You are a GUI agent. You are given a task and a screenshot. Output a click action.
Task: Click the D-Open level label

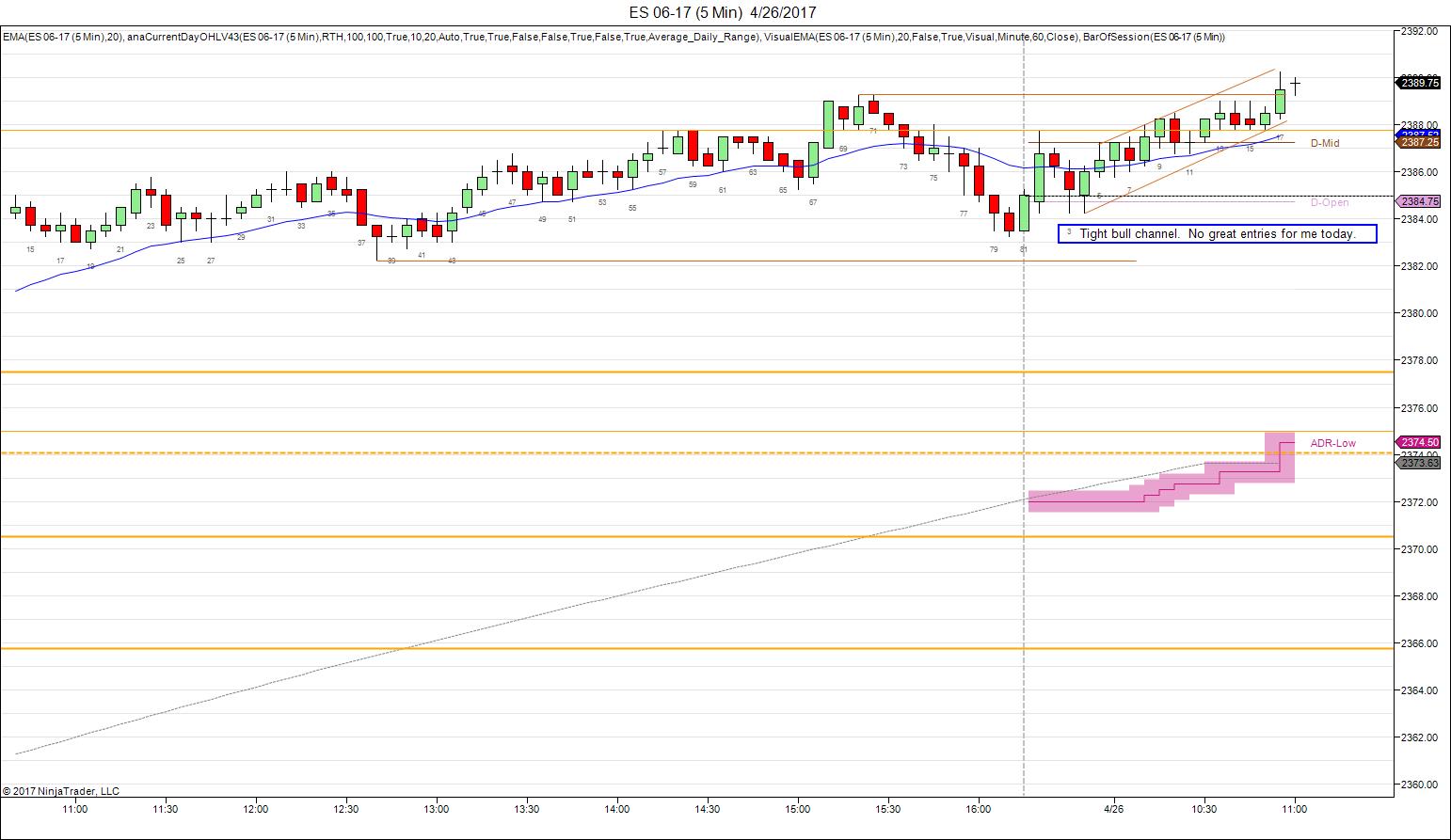1329,202
